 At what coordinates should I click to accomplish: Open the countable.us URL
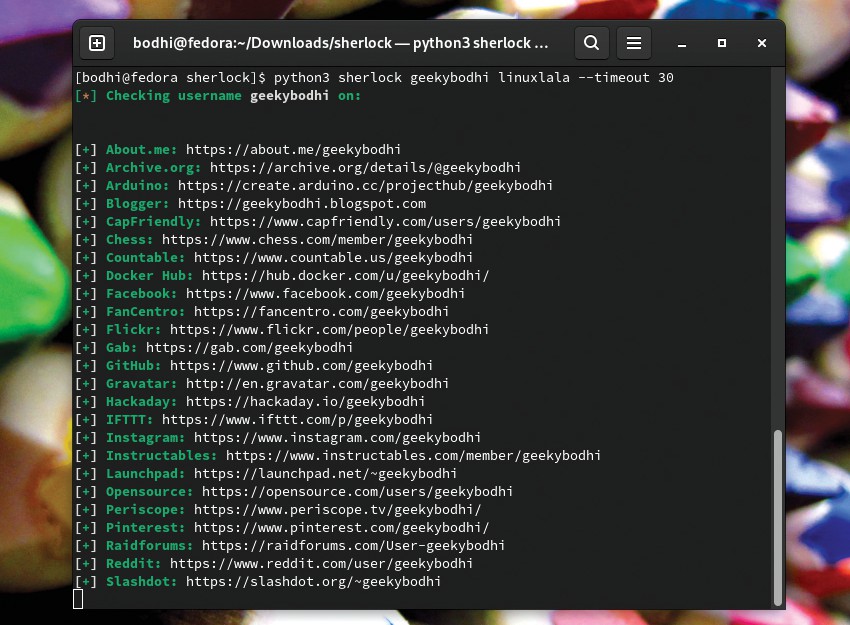[333, 257]
